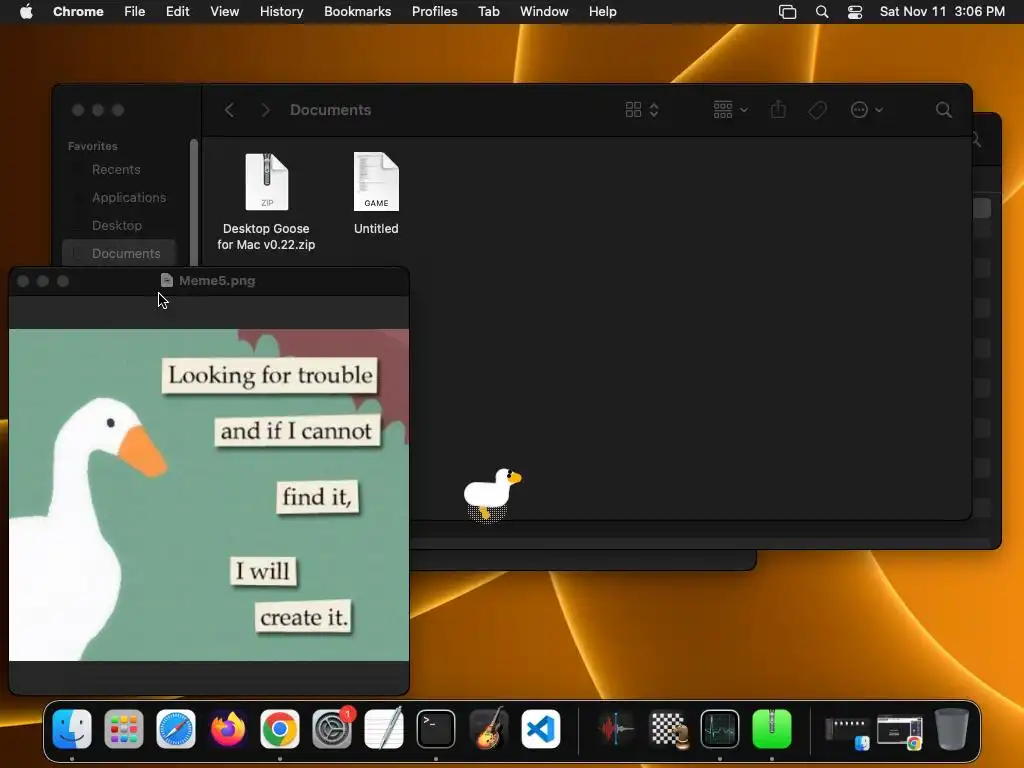Open Launchpad in the Dock

coord(123,729)
